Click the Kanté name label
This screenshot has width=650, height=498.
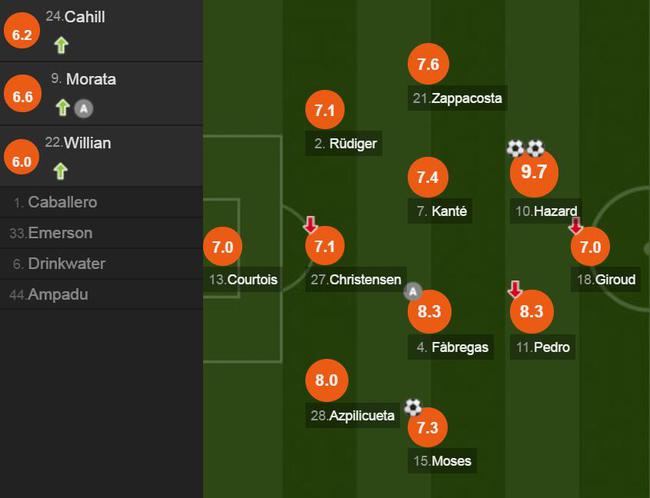click(440, 211)
